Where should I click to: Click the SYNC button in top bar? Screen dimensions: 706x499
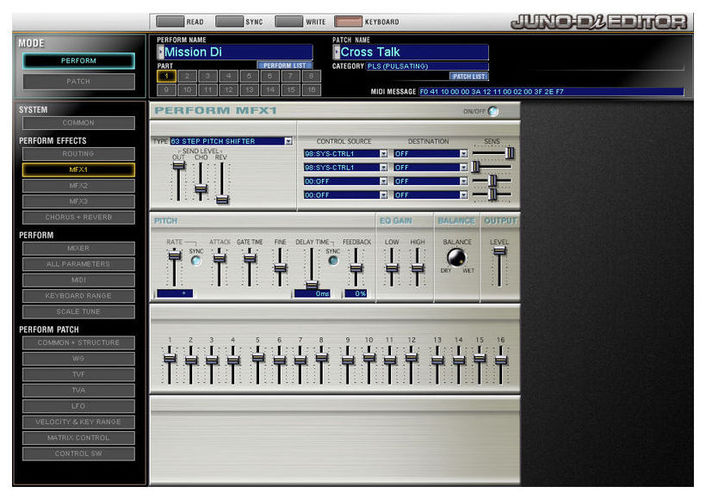229,21
